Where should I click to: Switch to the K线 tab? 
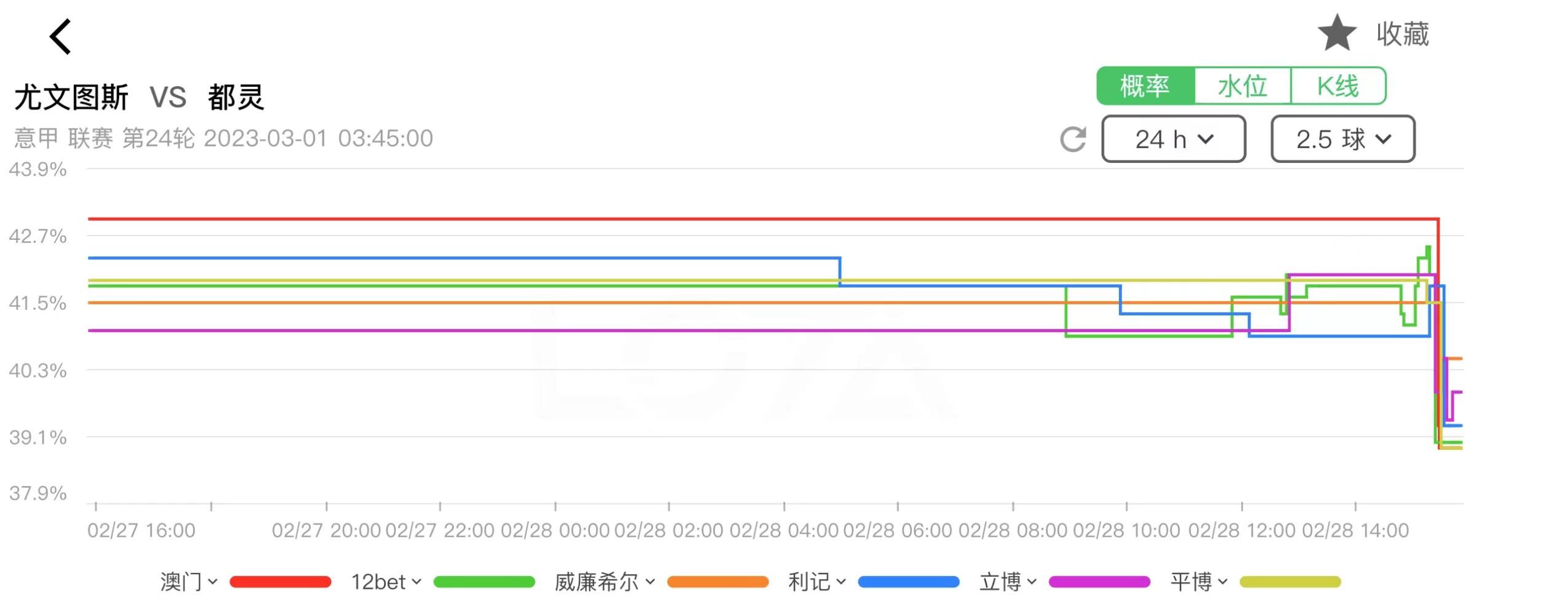click(x=1339, y=86)
